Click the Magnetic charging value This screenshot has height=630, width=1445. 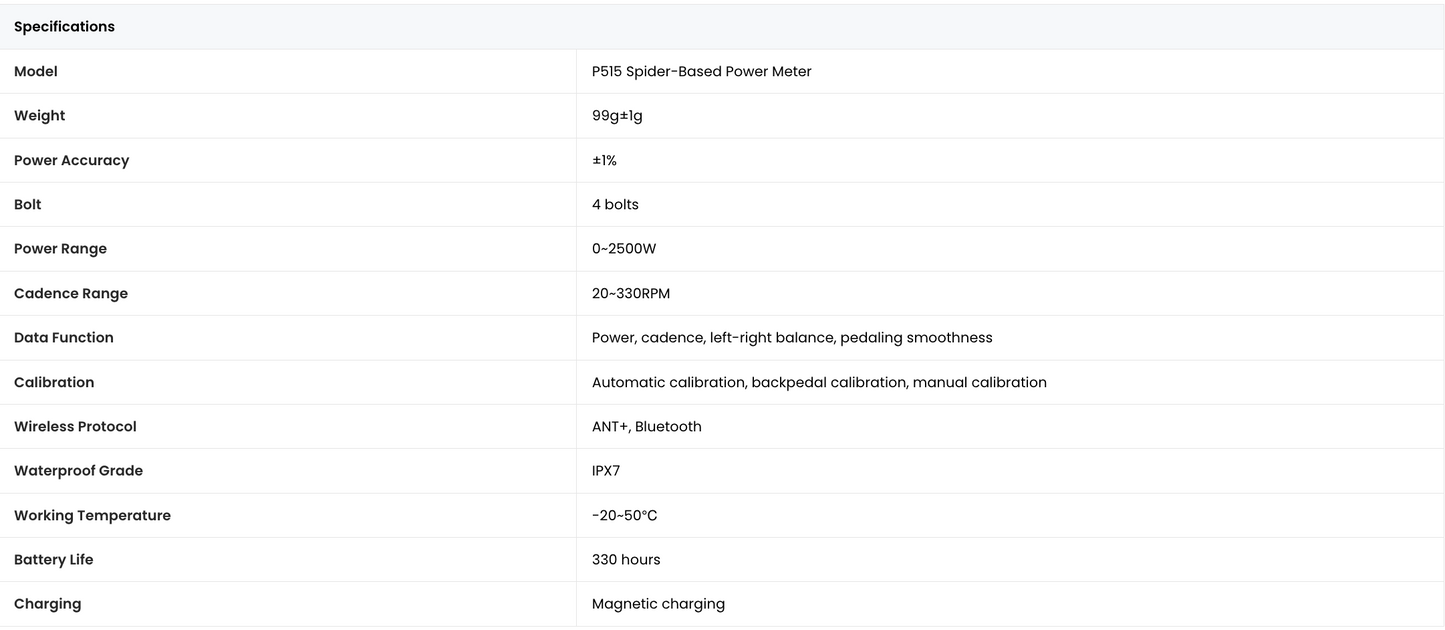[658, 604]
